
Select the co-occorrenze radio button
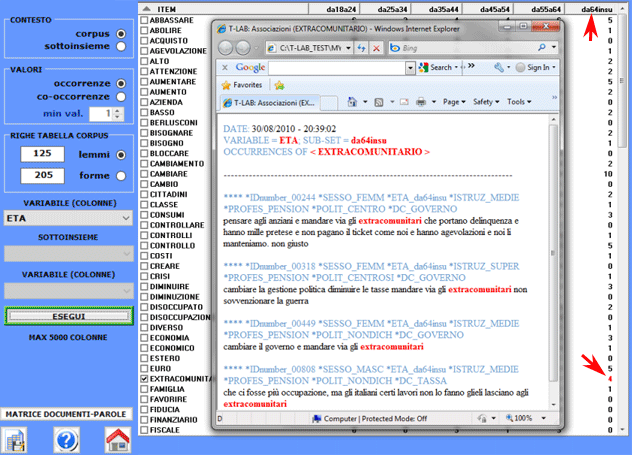point(121,97)
